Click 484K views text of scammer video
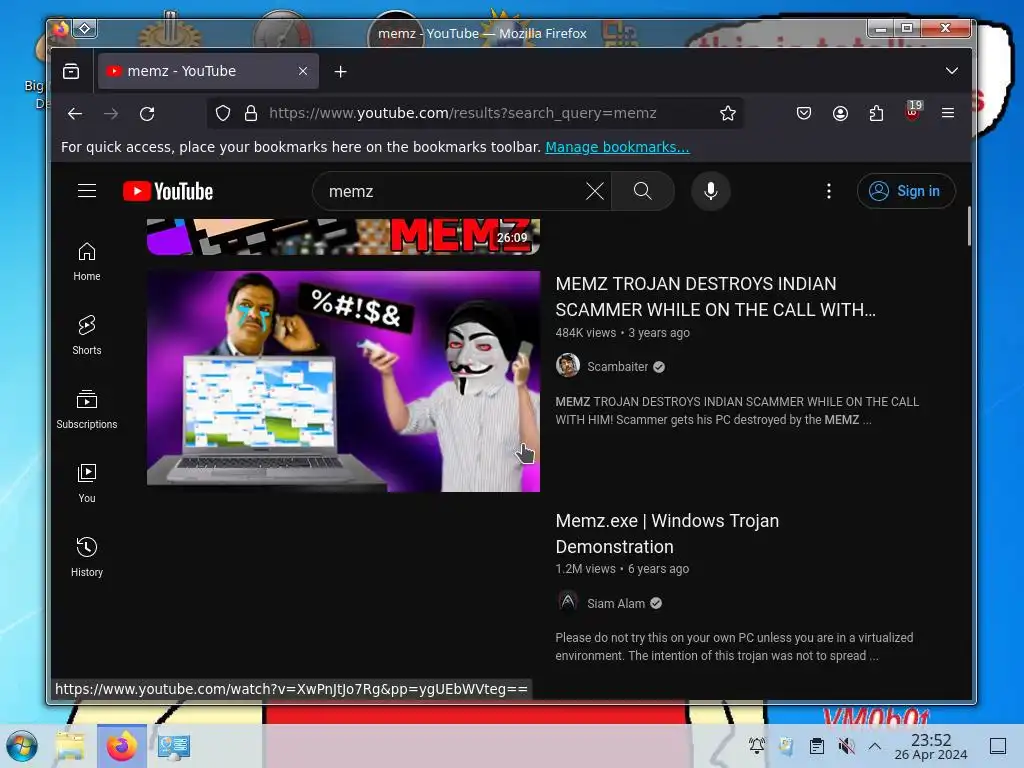The image size is (1024, 768). click(x=586, y=332)
